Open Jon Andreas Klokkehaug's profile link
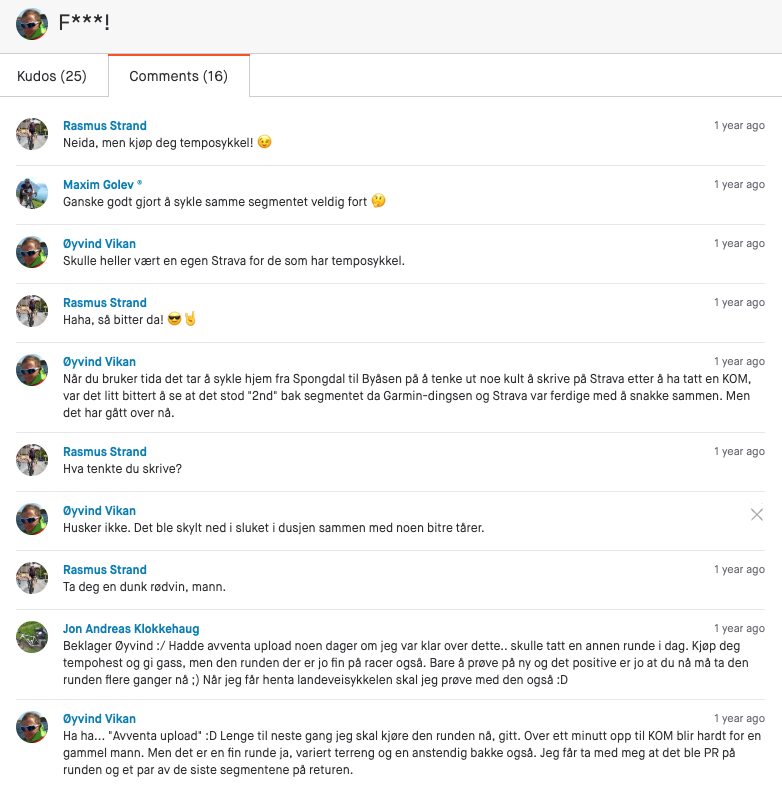 (x=131, y=629)
